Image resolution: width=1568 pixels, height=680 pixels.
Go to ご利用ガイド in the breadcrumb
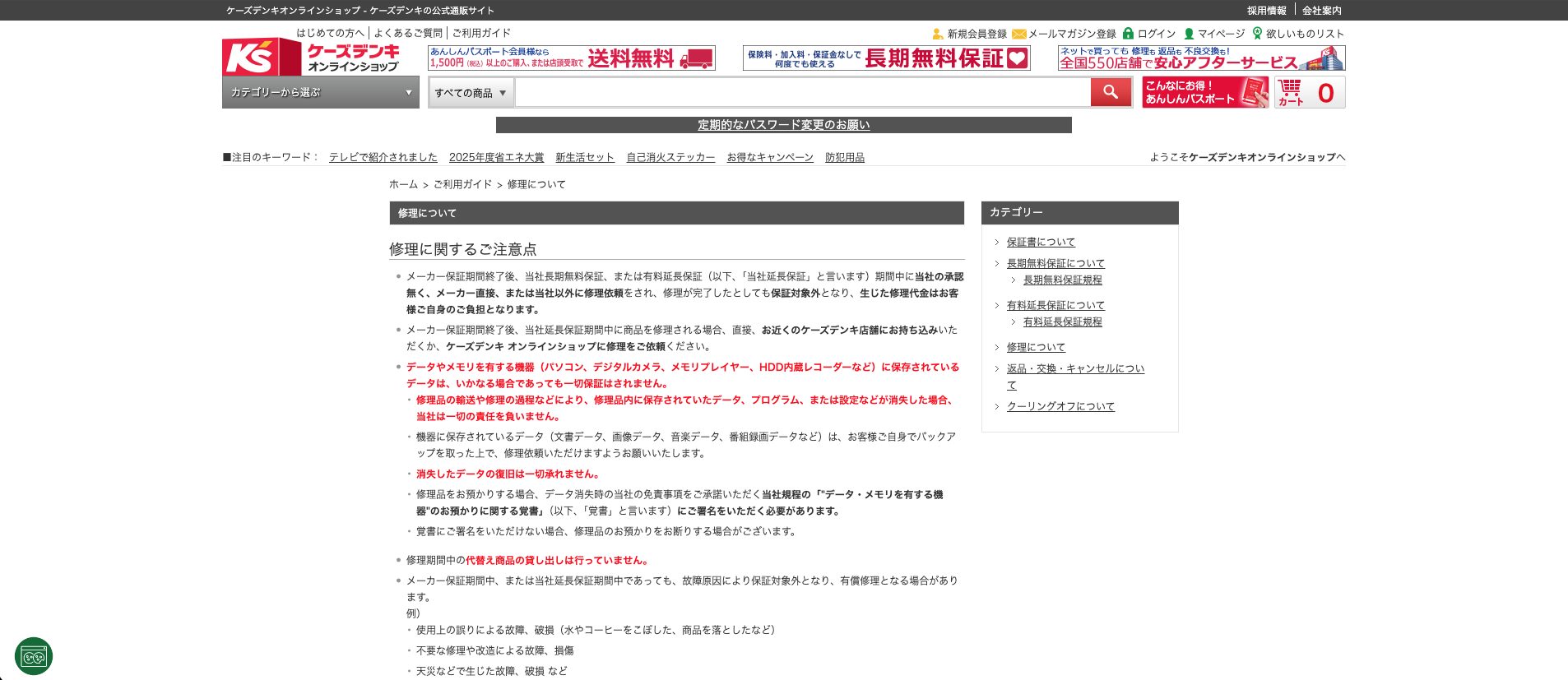[462, 184]
